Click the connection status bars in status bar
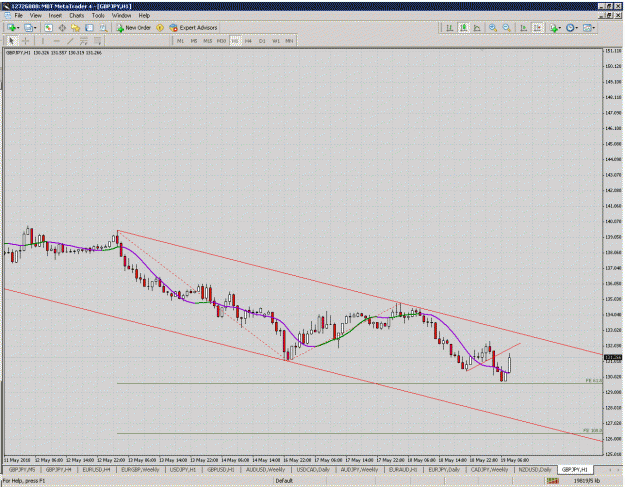This screenshot has height=487, width=625. (x=552, y=481)
